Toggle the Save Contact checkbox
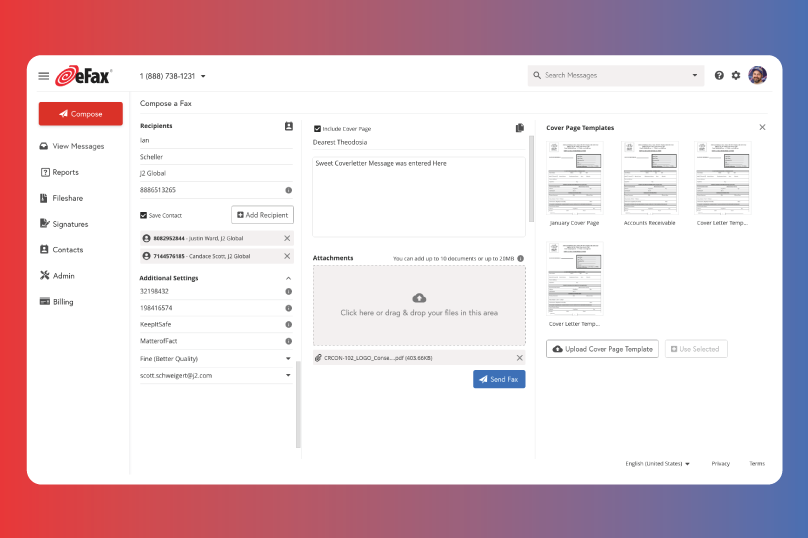Screen dimensions: 808x538 143,215
